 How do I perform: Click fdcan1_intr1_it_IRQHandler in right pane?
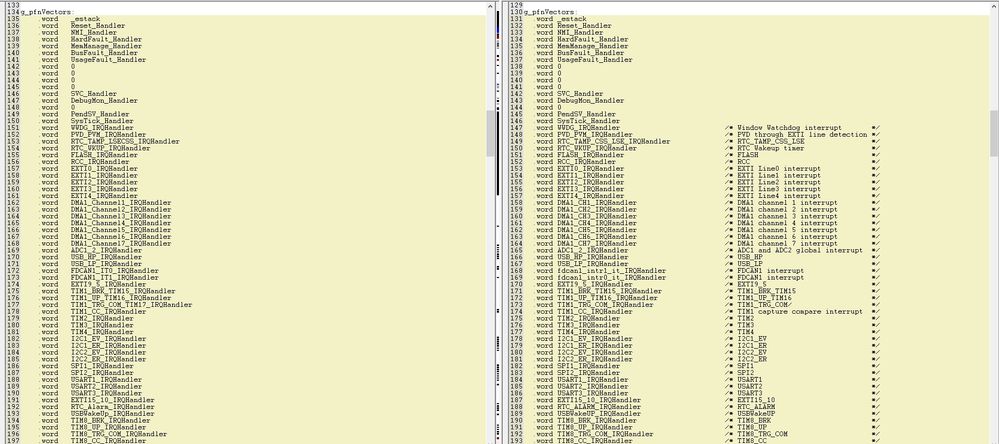coord(611,271)
